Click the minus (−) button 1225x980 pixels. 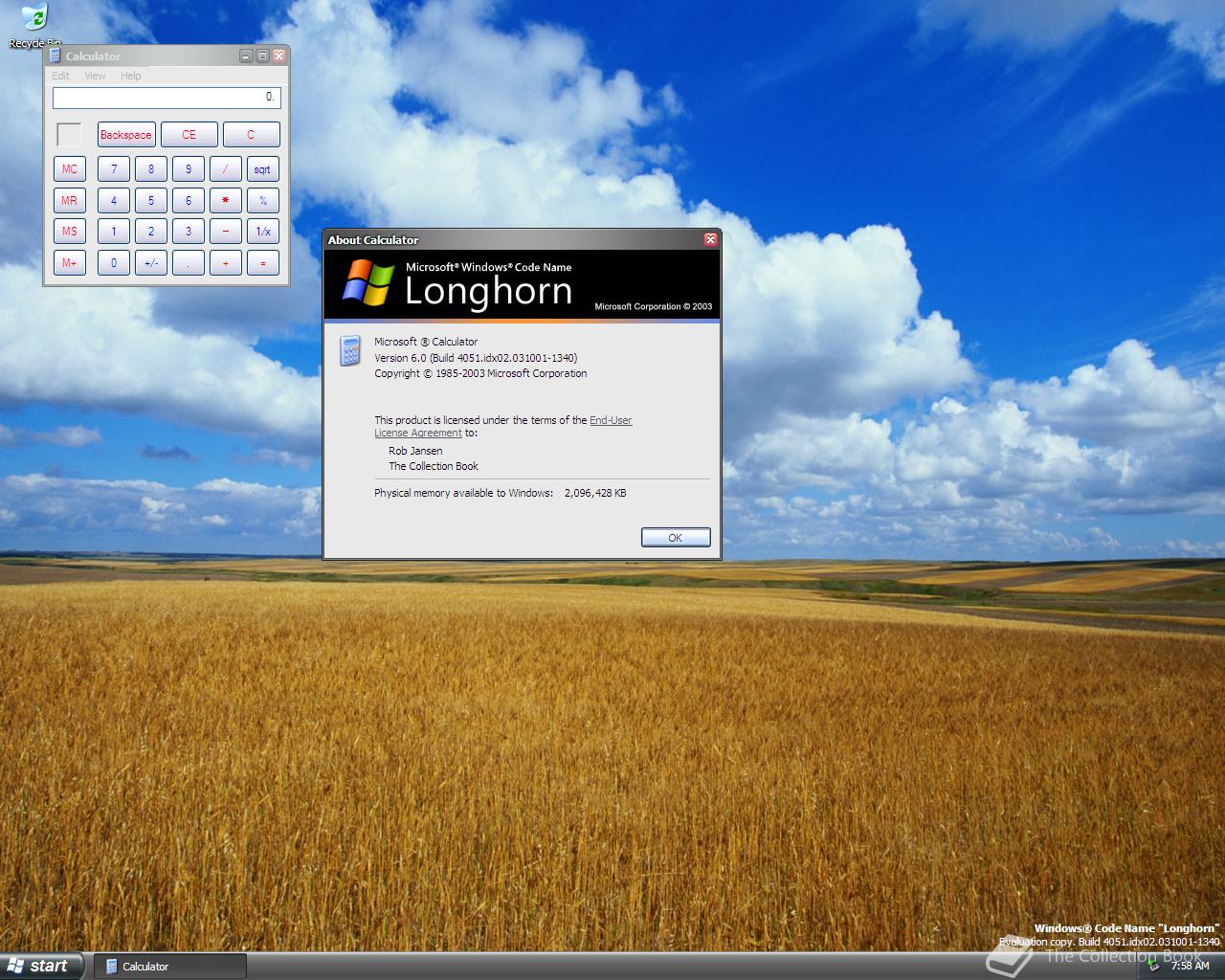226,232
